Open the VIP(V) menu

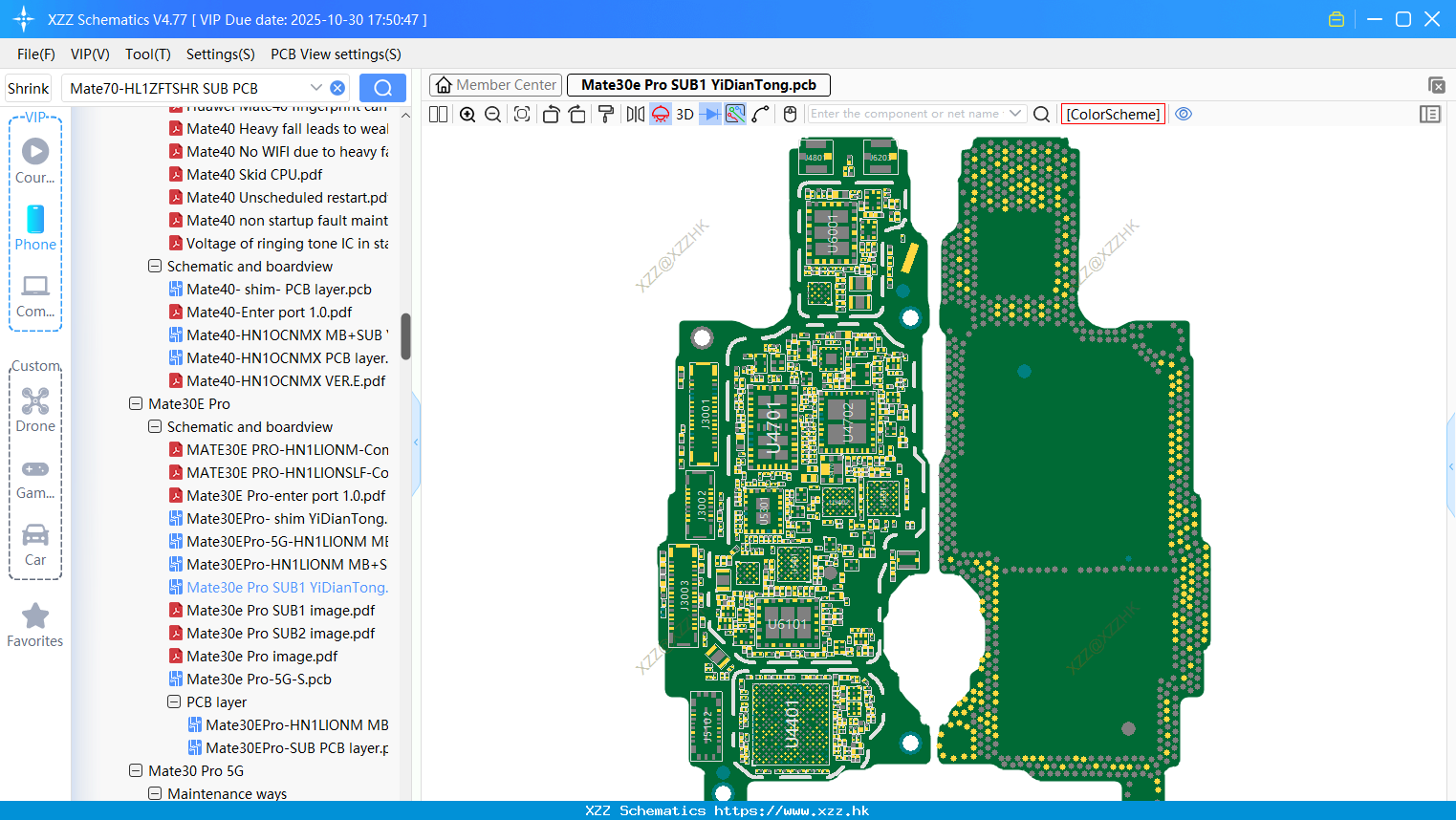tap(90, 54)
